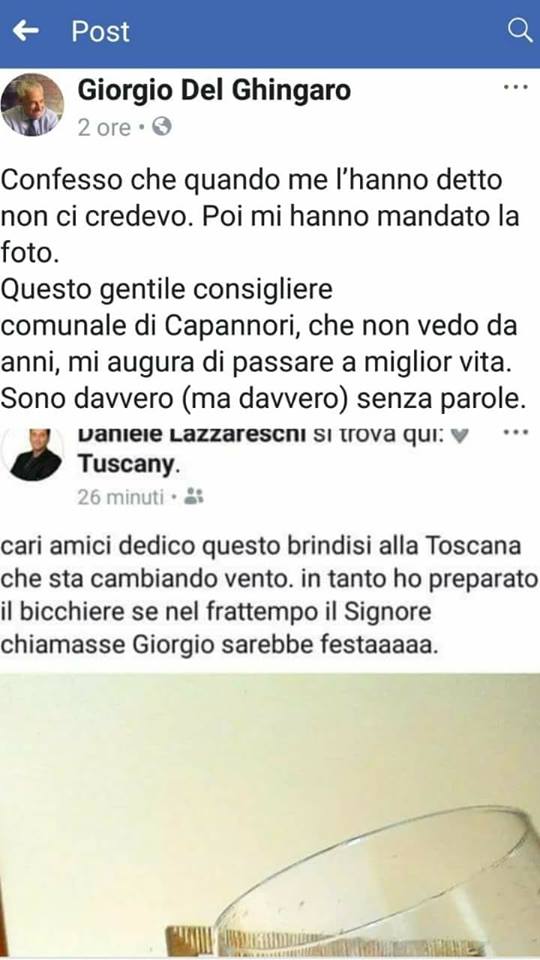Screen dimensions: 540x960
Task: View the glass photo full size
Action: (x=270, y=816)
